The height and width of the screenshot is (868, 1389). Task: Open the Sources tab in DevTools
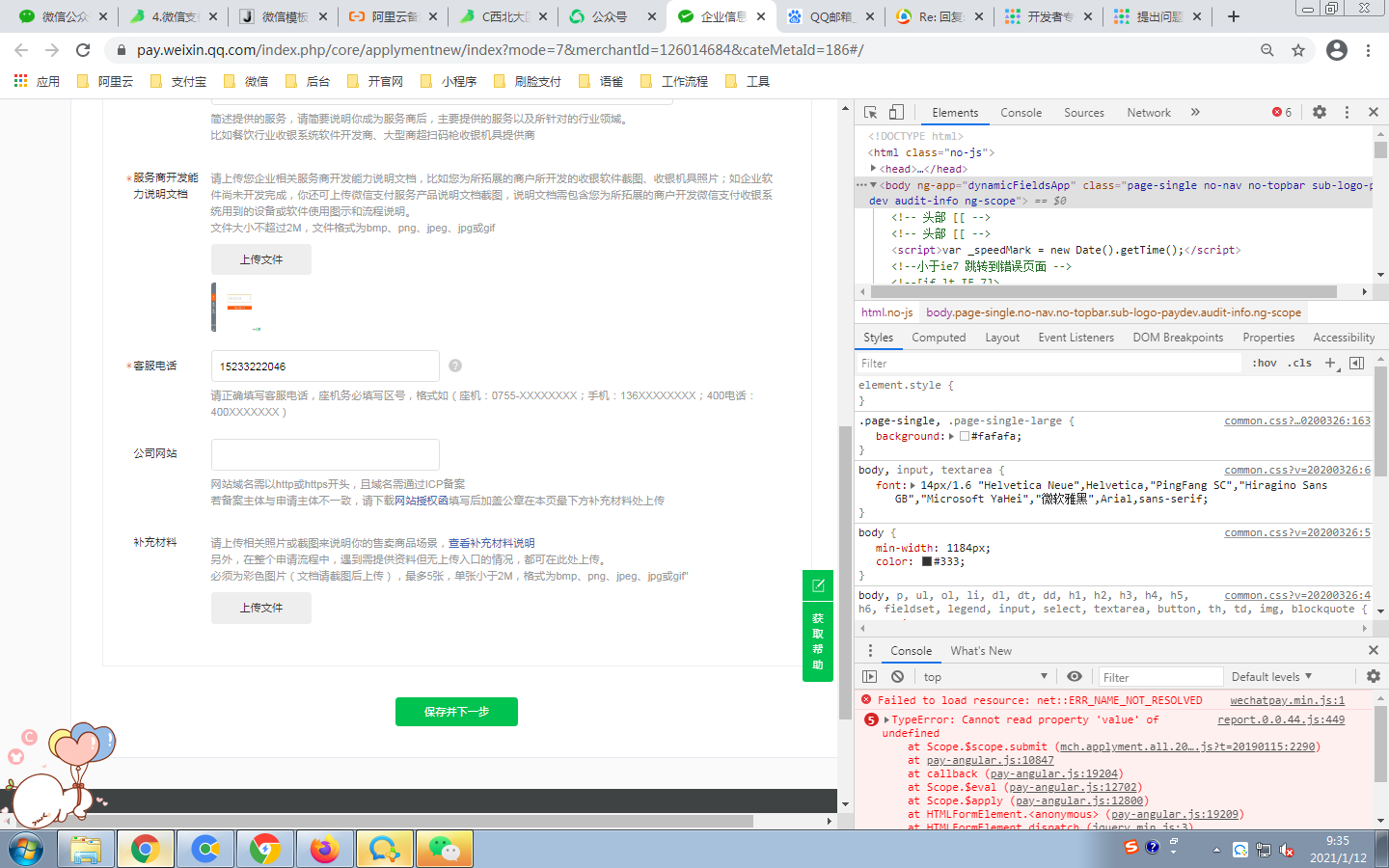(x=1084, y=113)
